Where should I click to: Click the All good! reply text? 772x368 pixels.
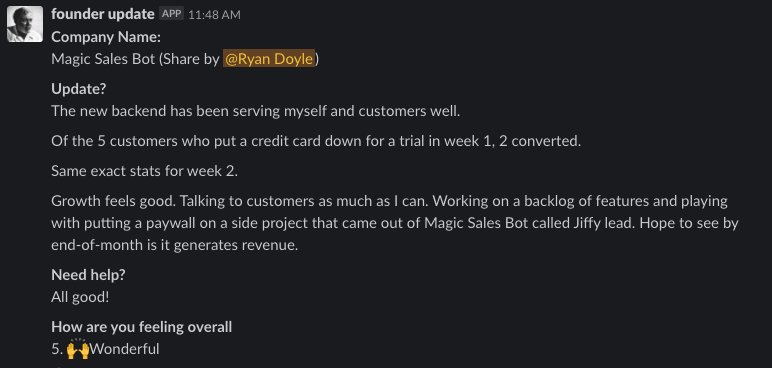[x=80, y=297]
